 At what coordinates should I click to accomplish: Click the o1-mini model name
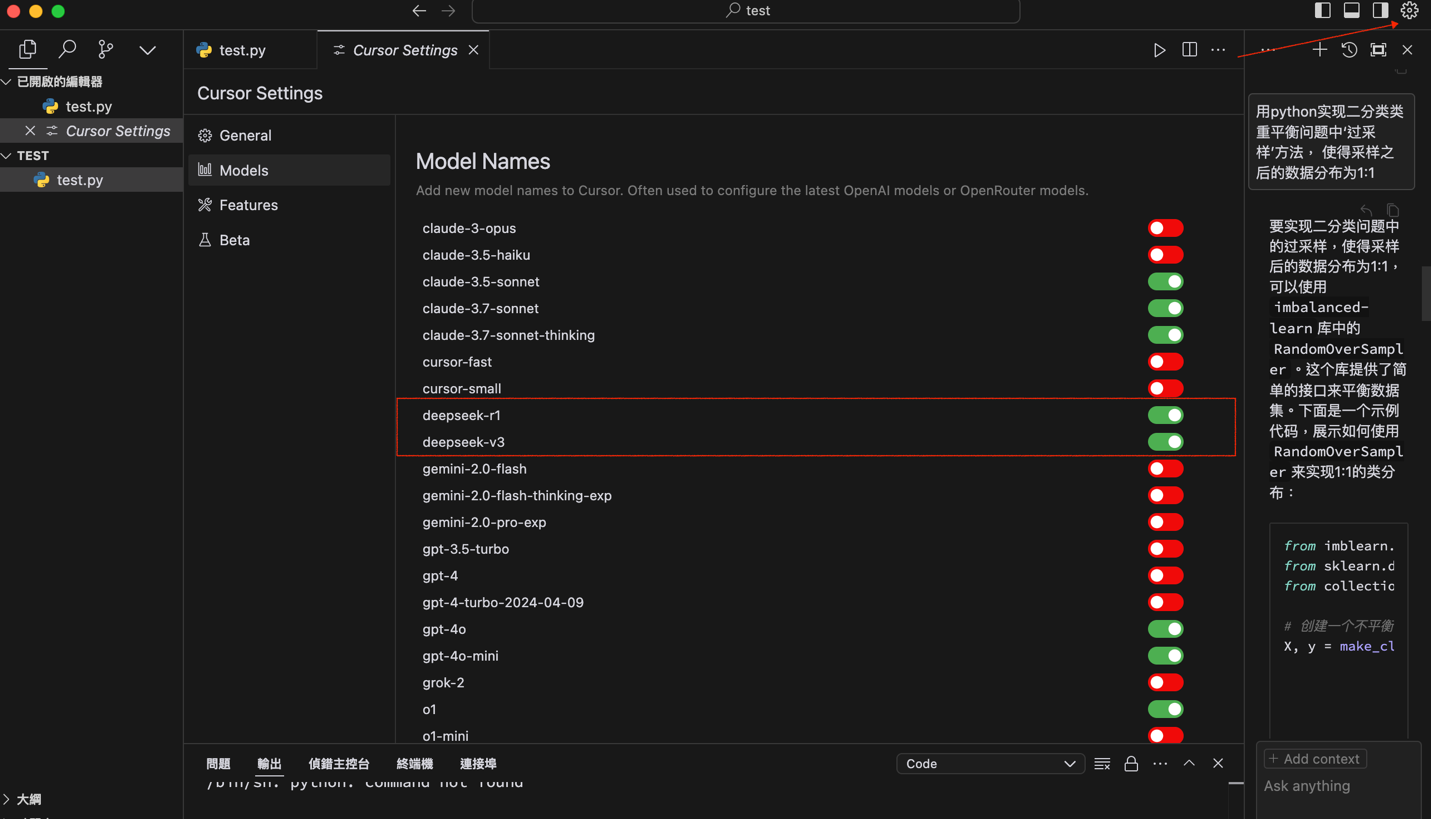tap(445, 736)
